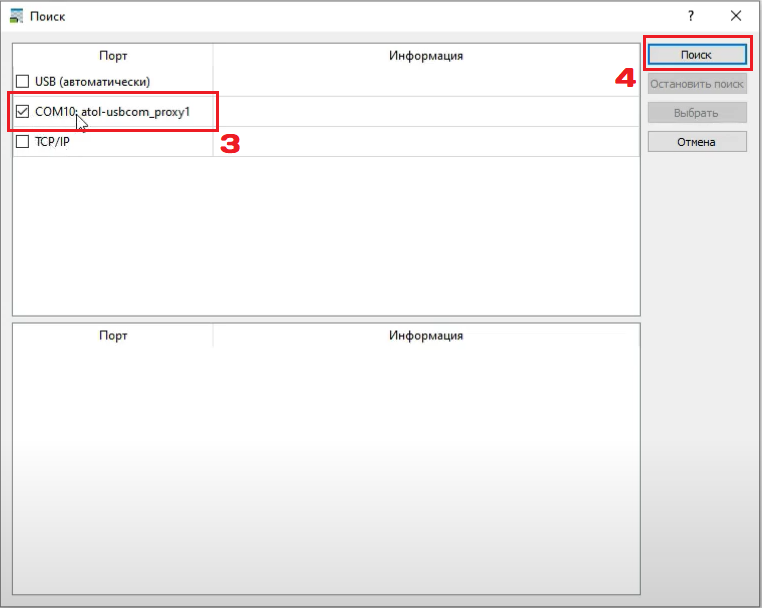Click the app icon in the title bar

(16, 17)
